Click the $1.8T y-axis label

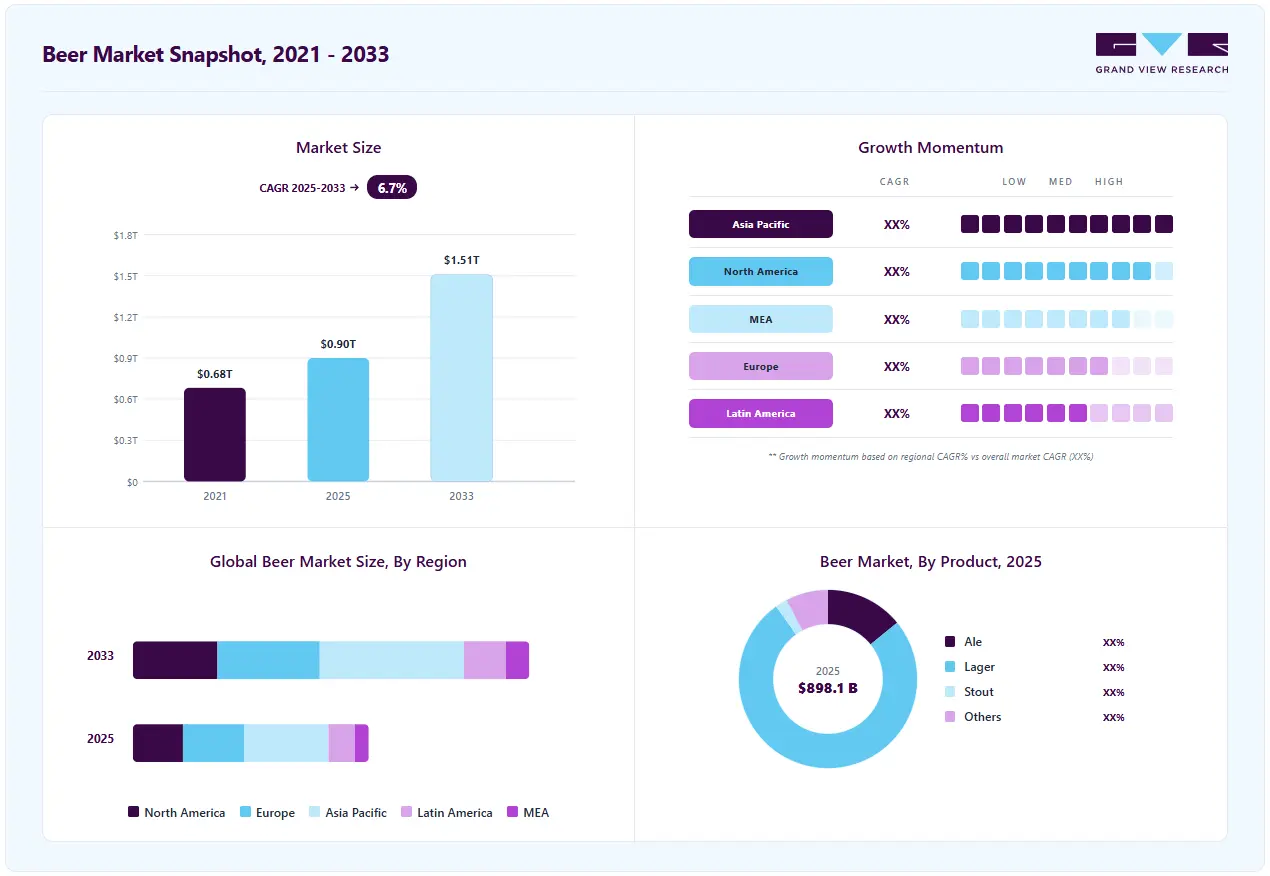[126, 235]
